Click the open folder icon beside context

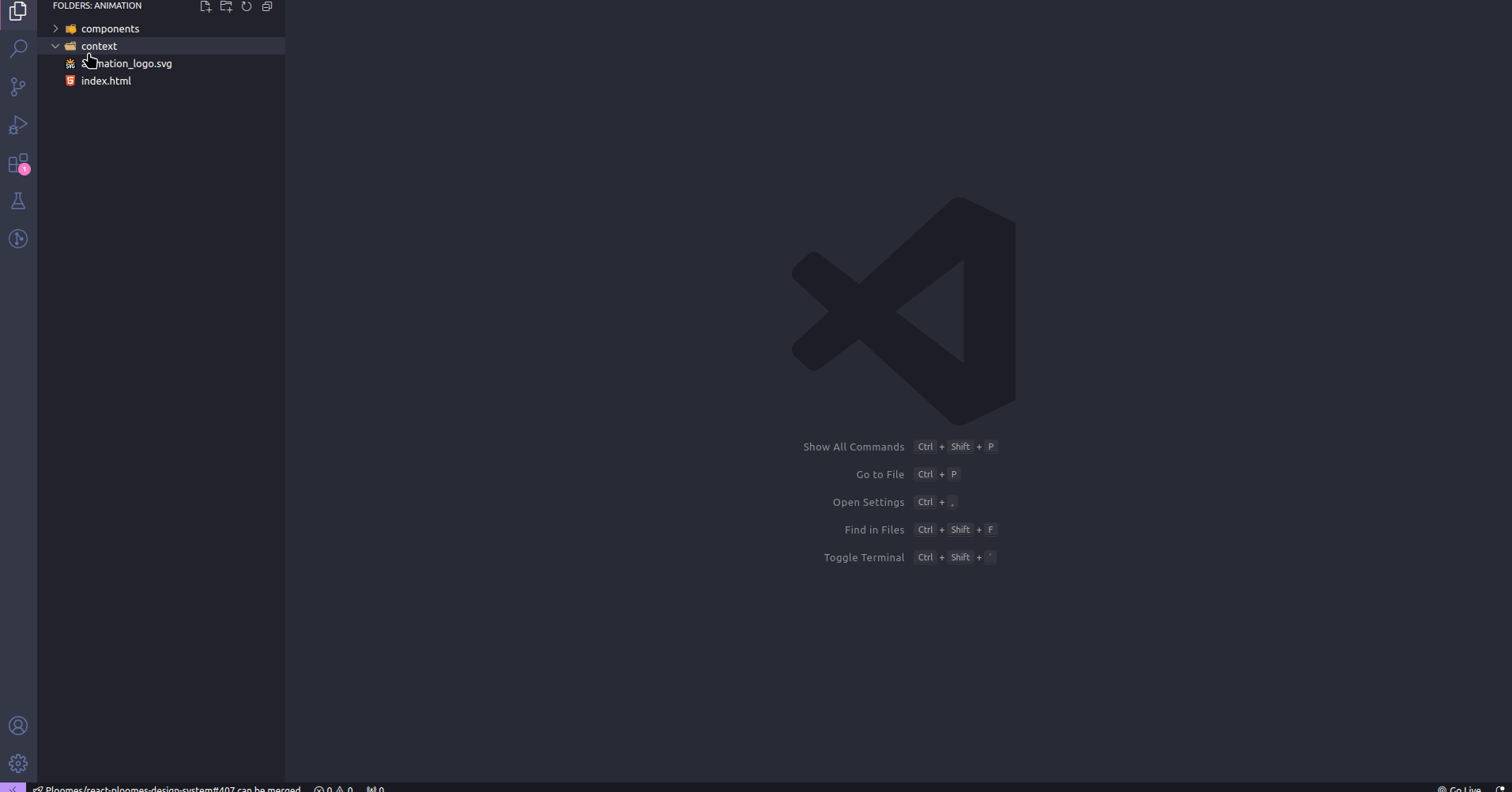pyautogui.click(x=70, y=46)
